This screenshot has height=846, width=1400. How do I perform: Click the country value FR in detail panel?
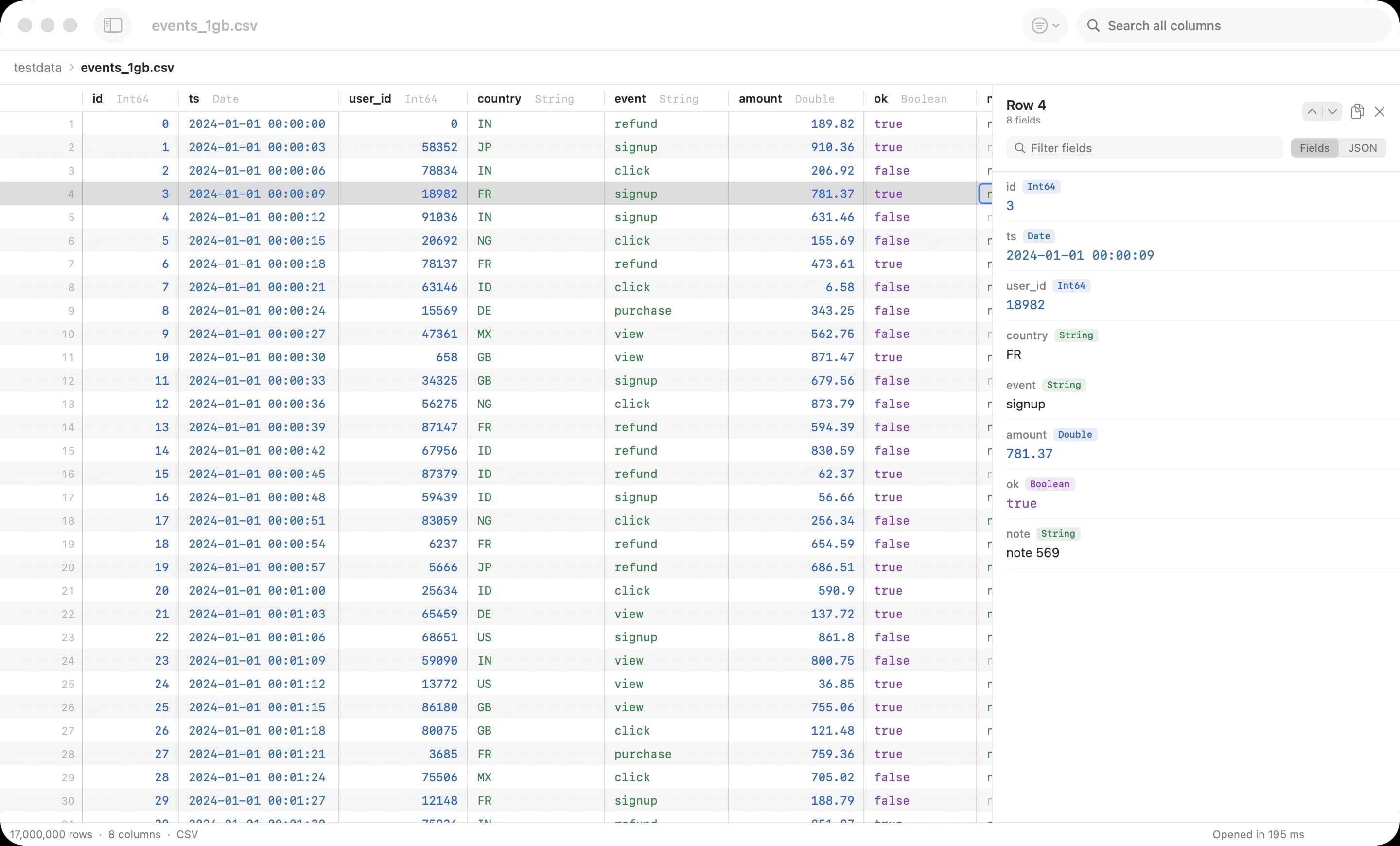[x=1013, y=355]
